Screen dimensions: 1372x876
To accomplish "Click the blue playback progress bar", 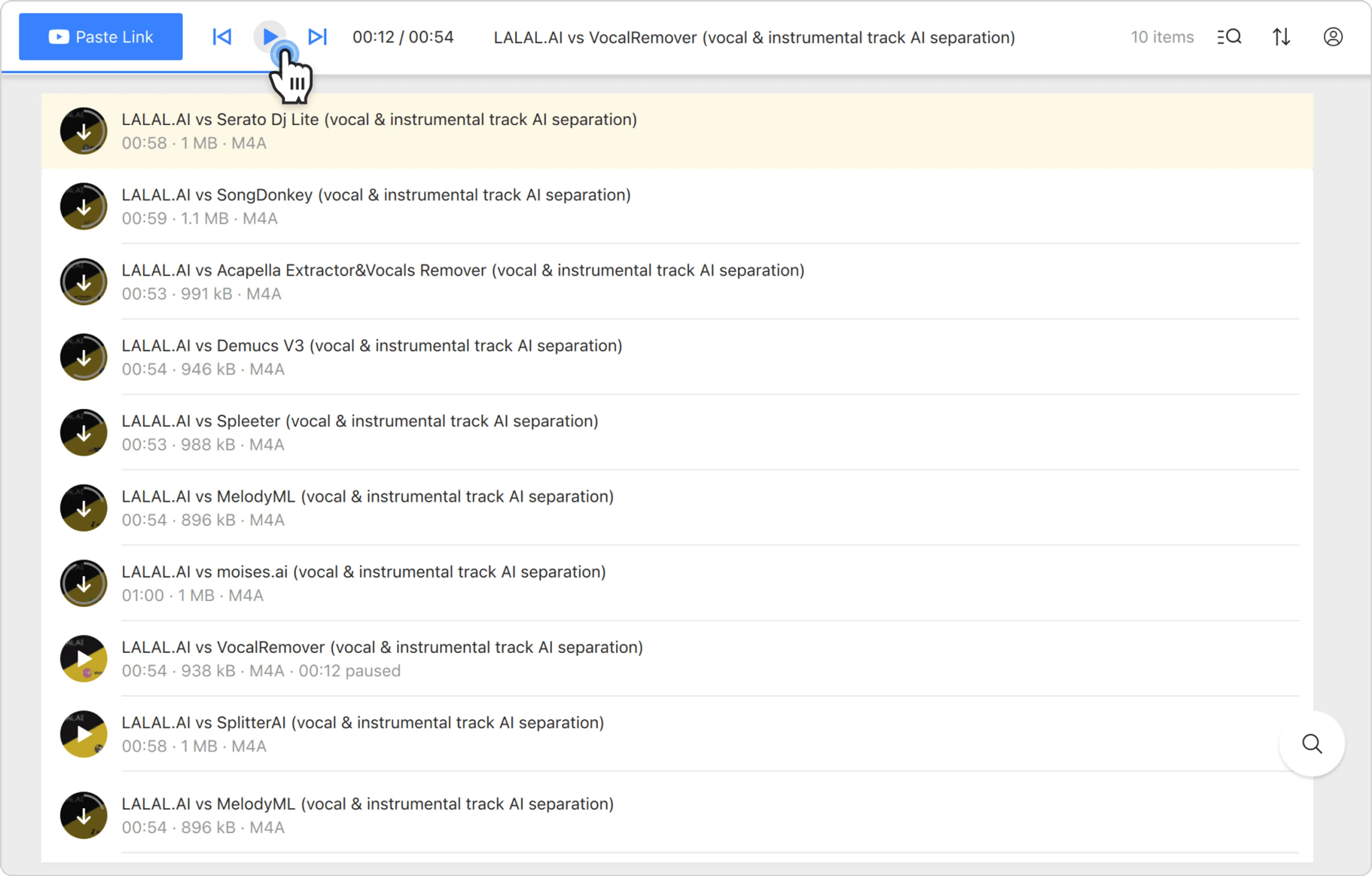I will point(137,73).
